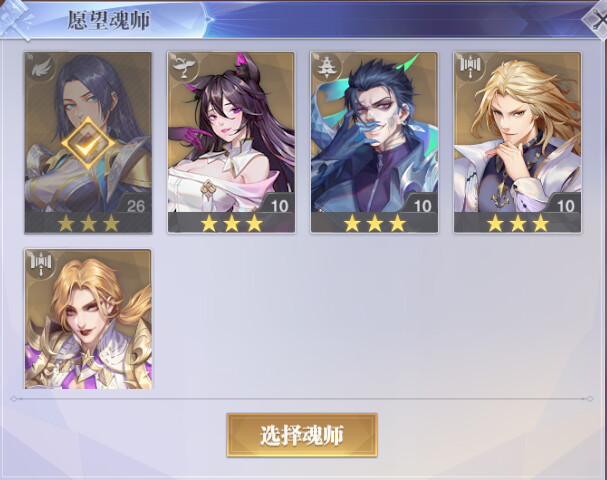Uncheck the golden diamond checkmark on first card
The height and width of the screenshot is (480, 607).
tap(88, 143)
